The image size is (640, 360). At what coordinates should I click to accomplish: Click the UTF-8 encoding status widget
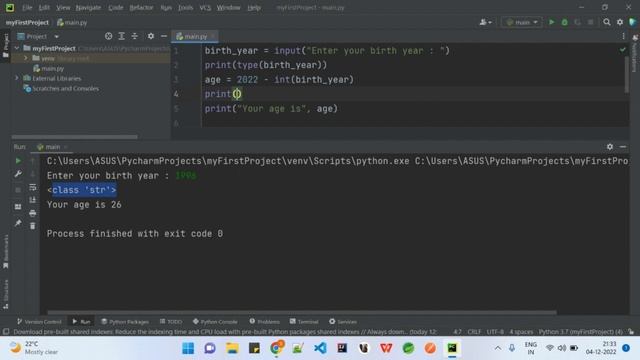(x=495, y=332)
